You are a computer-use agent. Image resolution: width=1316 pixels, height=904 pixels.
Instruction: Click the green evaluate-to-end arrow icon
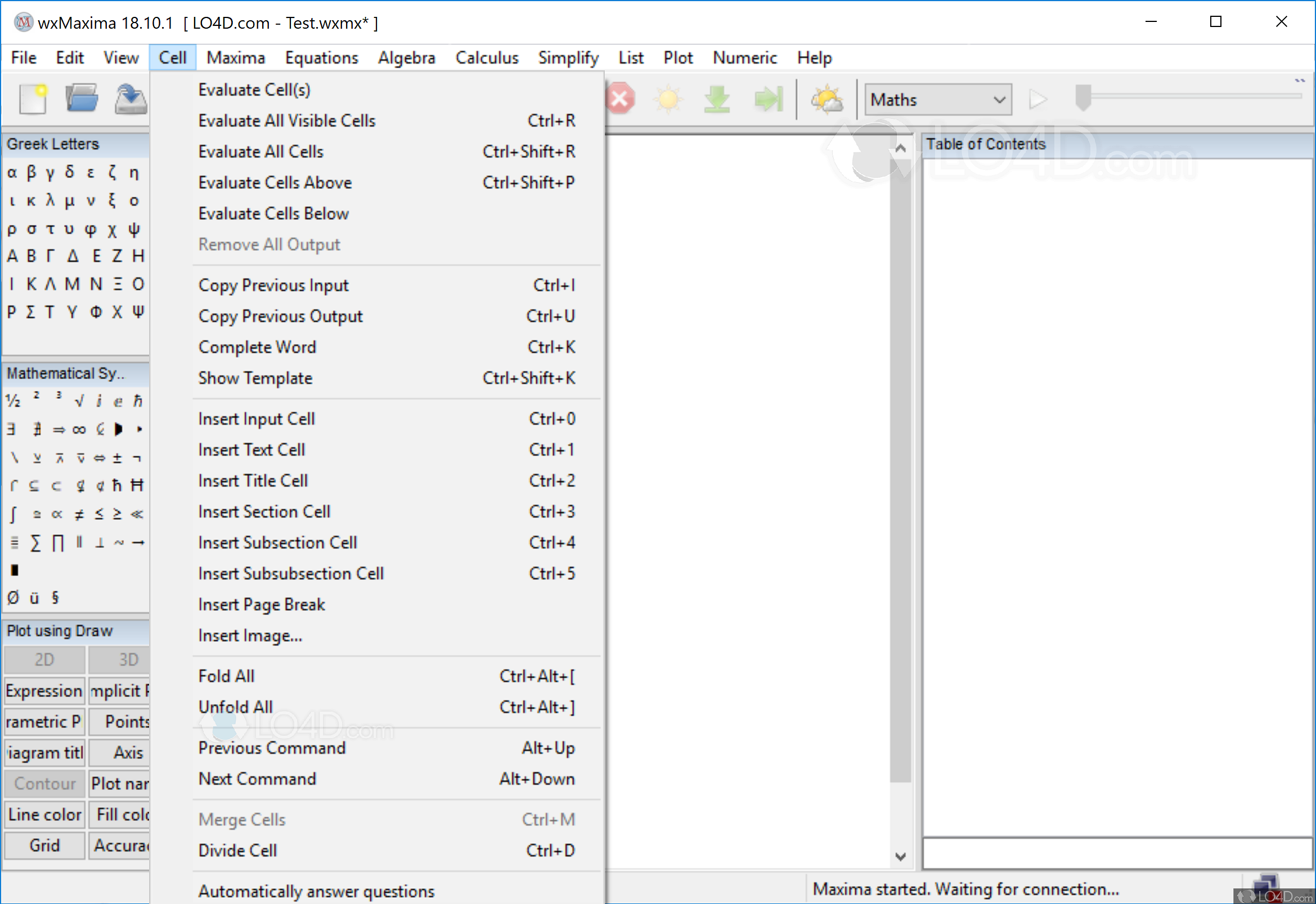[768, 99]
